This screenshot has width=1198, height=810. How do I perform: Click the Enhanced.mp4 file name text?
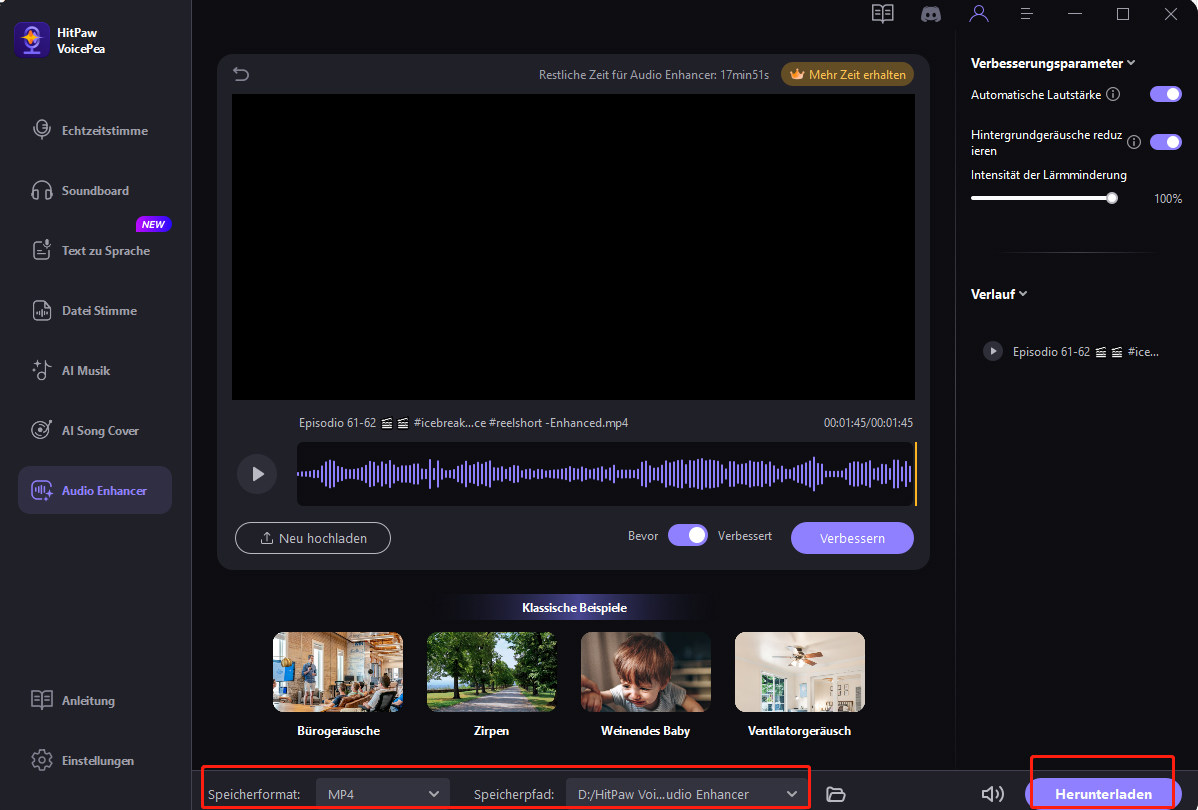(x=464, y=423)
